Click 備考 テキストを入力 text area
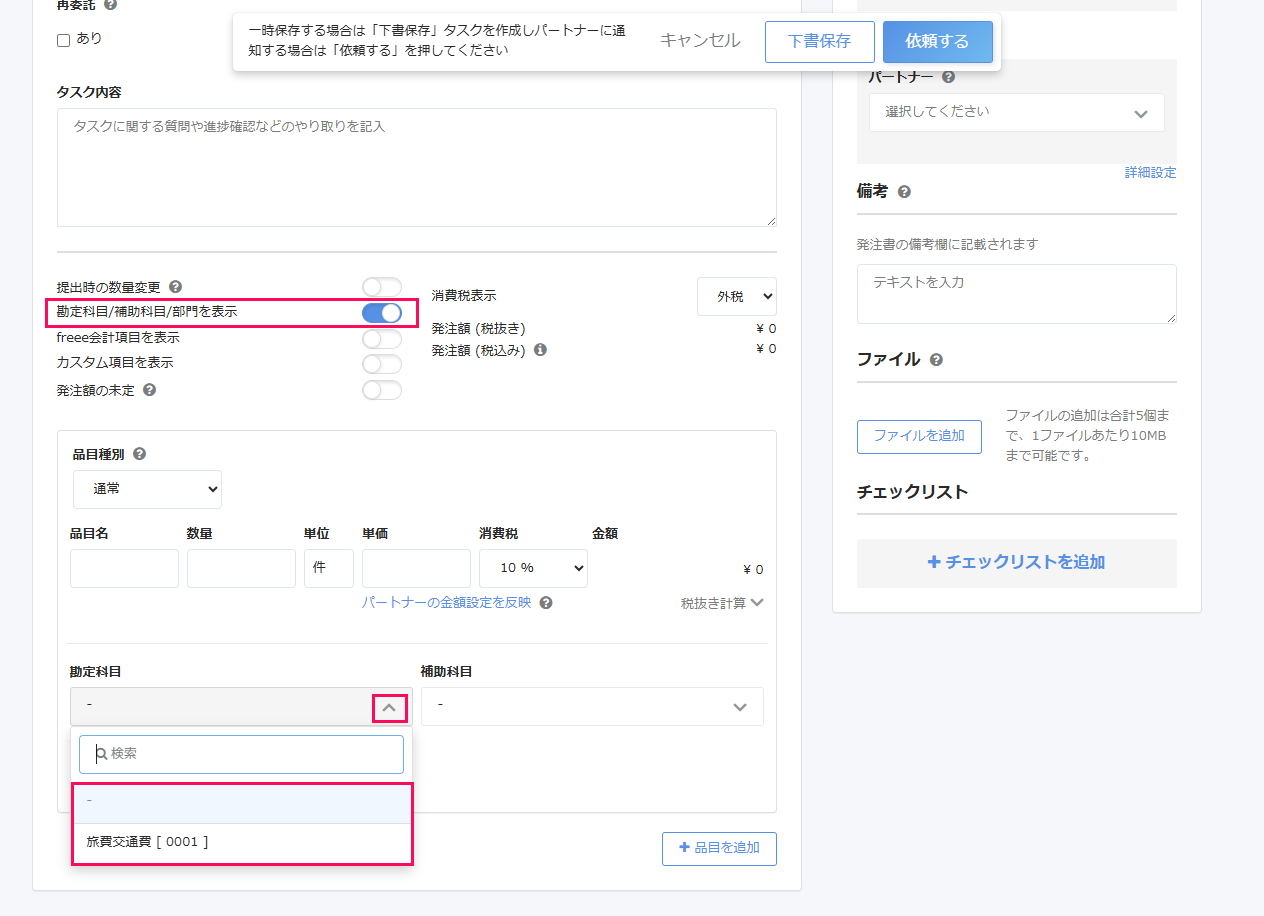Screen dimensions: 1264x916 click(x=1017, y=294)
